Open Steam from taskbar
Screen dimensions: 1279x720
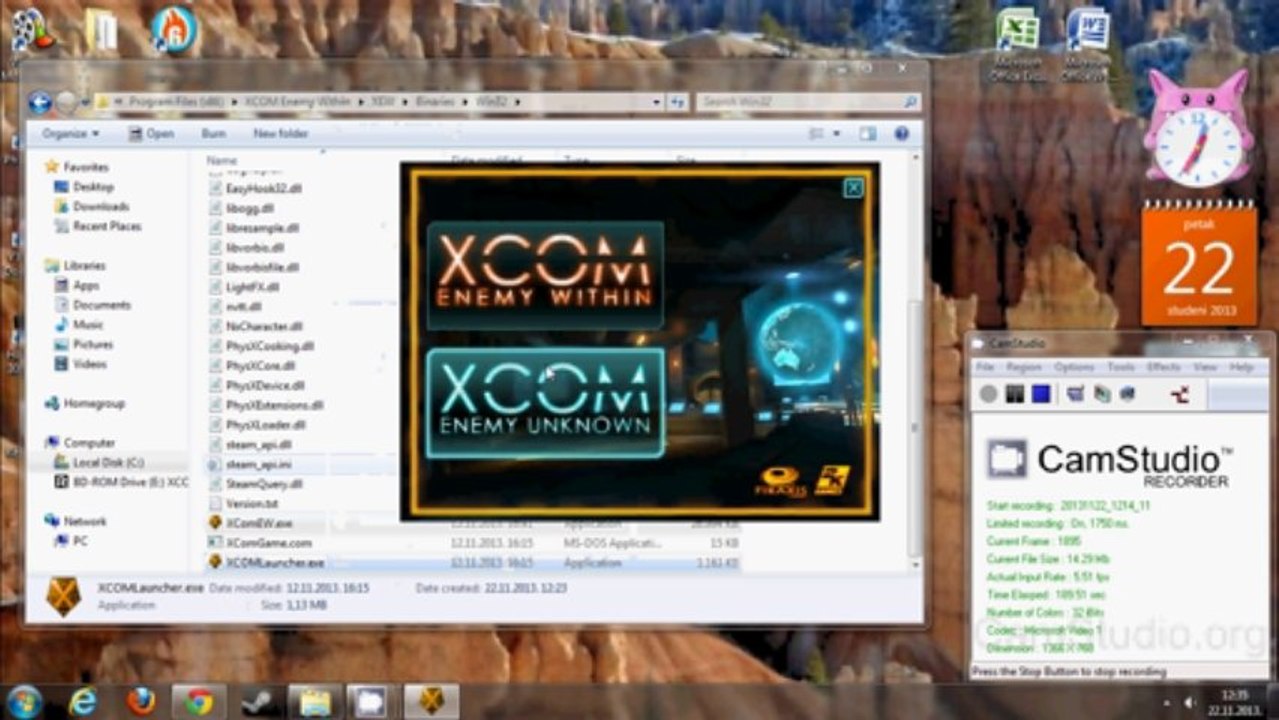pos(257,702)
